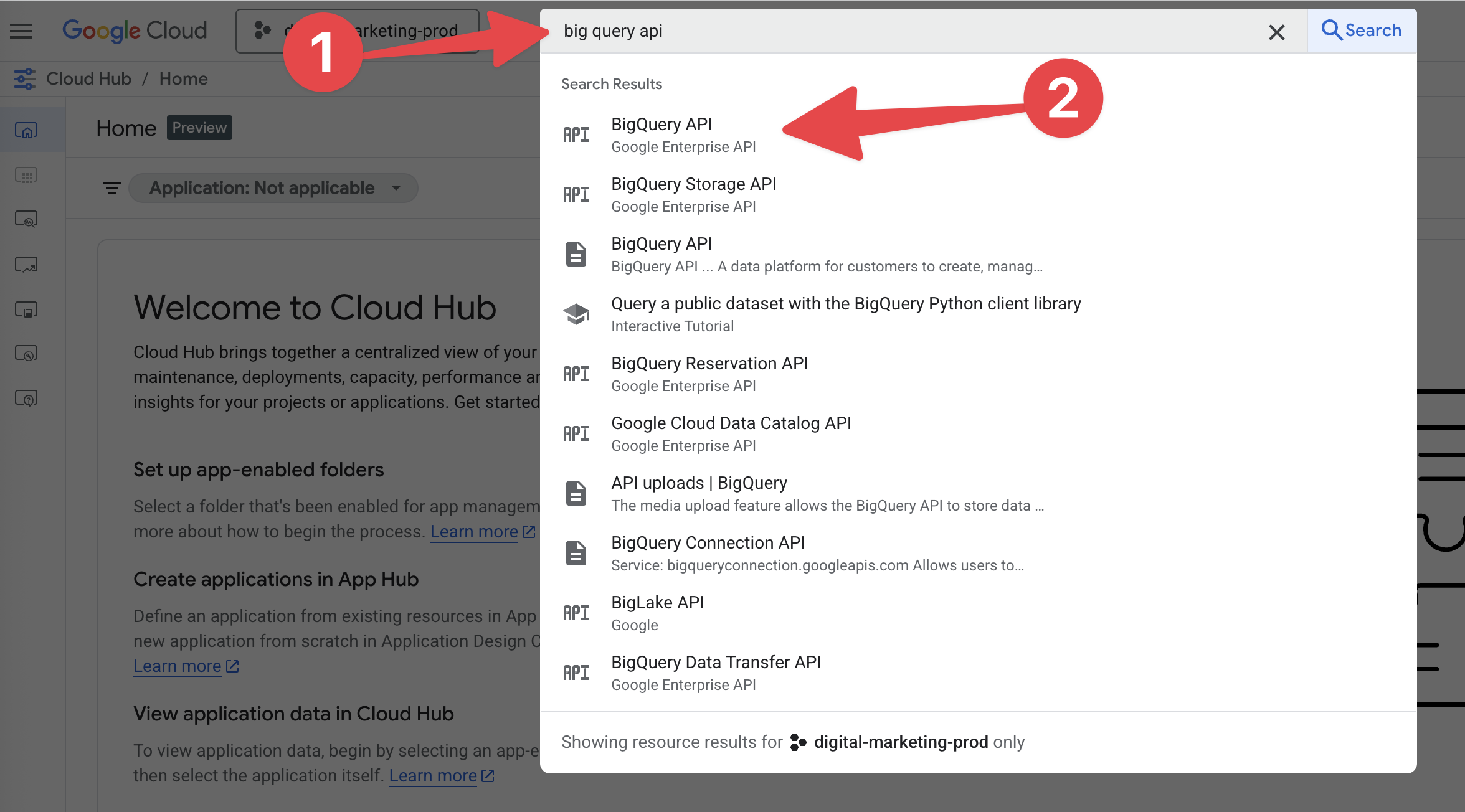This screenshot has height=812, width=1465.
Task: Clear the search box with X
Action: [x=1276, y=32]
